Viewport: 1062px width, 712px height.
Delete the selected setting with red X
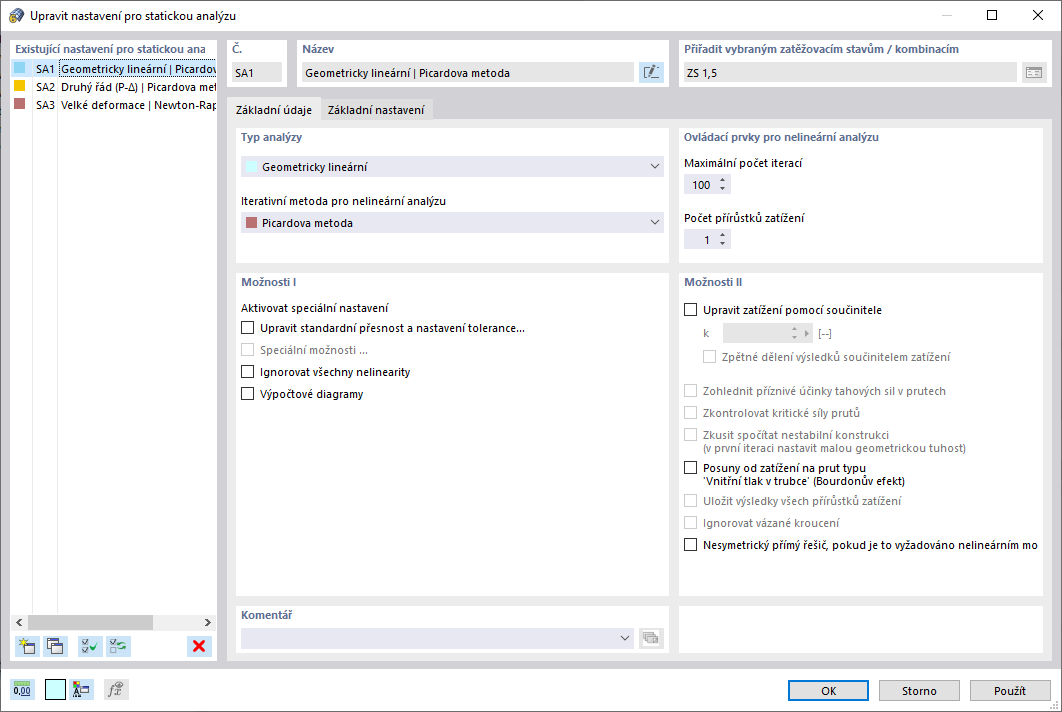pos(199,646)
